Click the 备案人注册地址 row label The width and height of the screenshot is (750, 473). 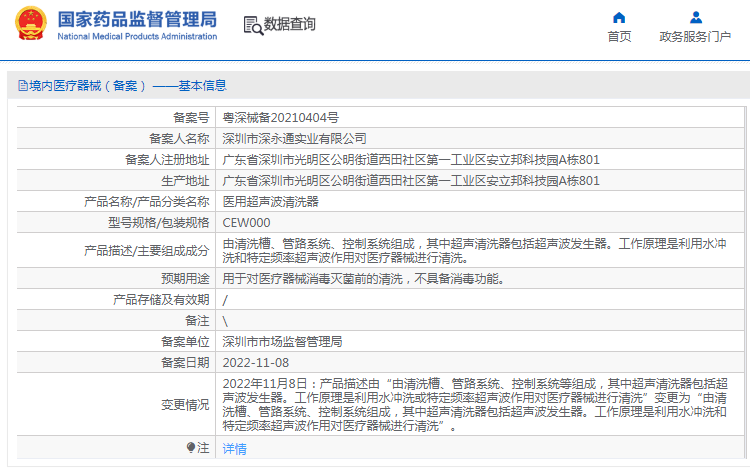(167, 160)
